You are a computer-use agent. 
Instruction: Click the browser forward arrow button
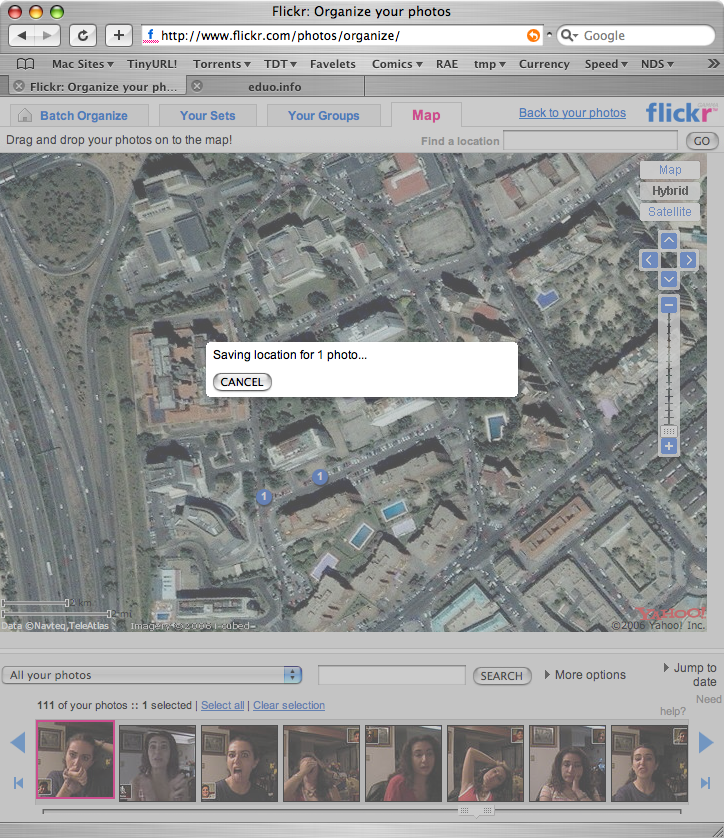[48, 35]
